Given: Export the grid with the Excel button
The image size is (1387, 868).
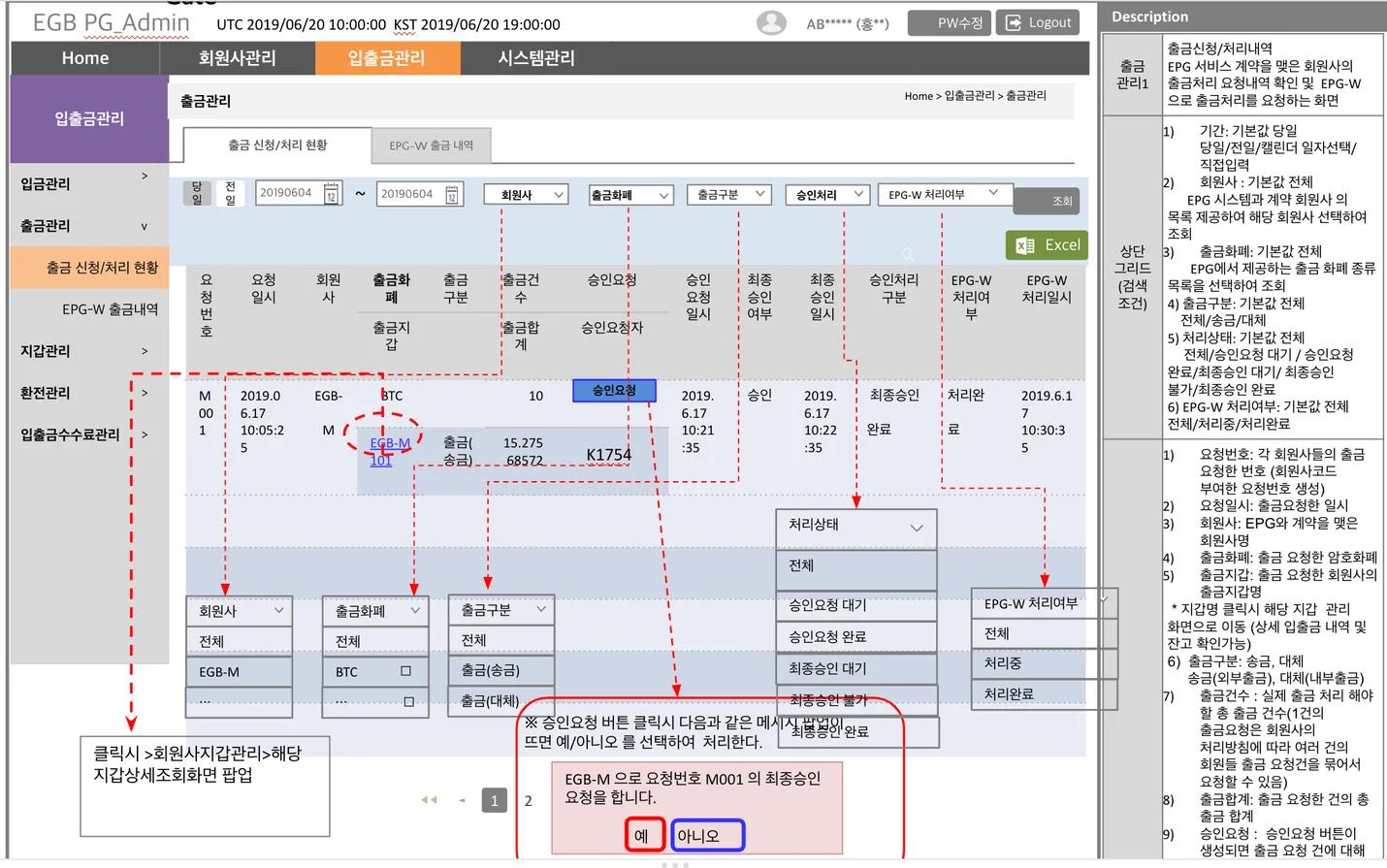Looking at the screenshot, I should pyautogui.click(x=1048, y=245).
